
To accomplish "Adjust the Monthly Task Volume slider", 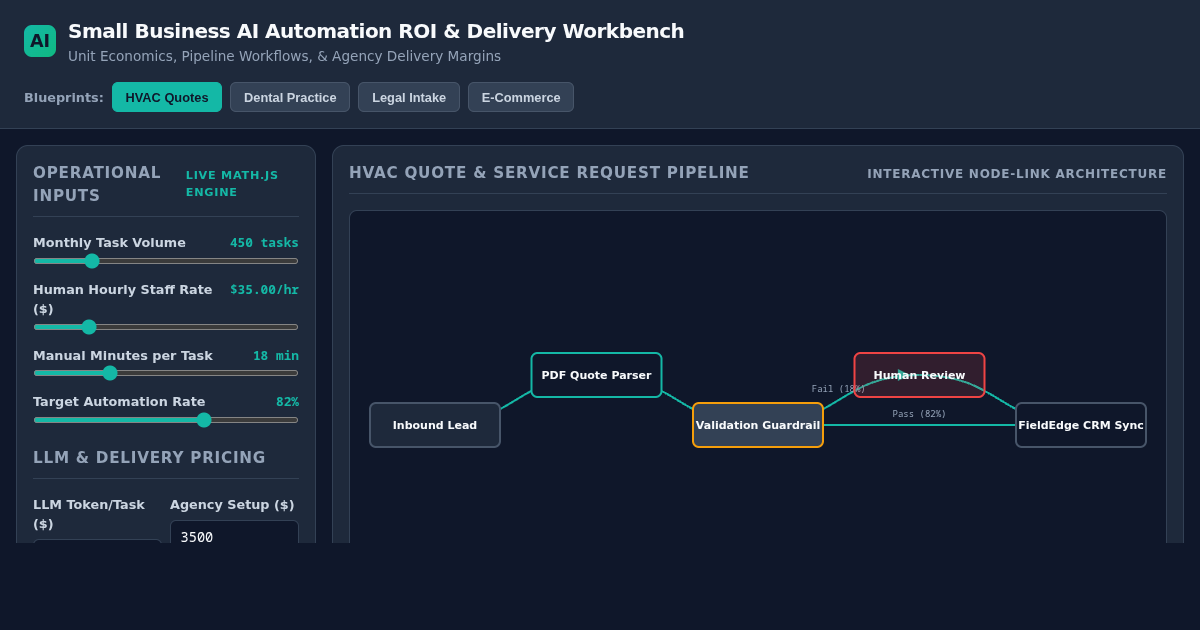I will point(166,261).
